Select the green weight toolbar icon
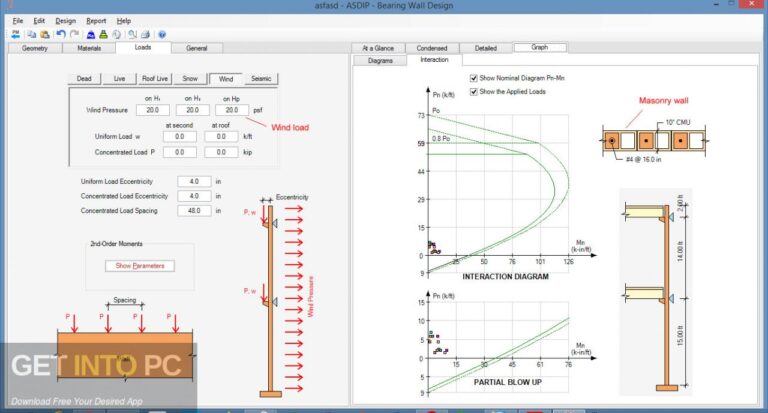 [103, 34]
